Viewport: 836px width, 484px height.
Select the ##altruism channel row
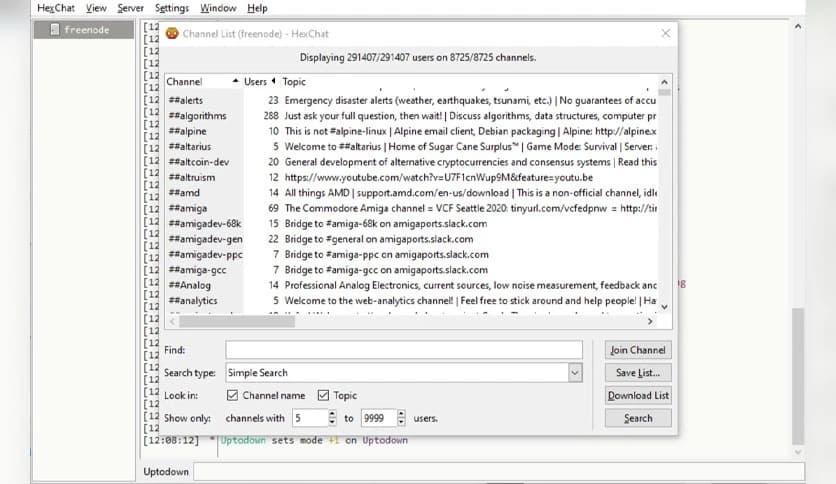point(412,178)
